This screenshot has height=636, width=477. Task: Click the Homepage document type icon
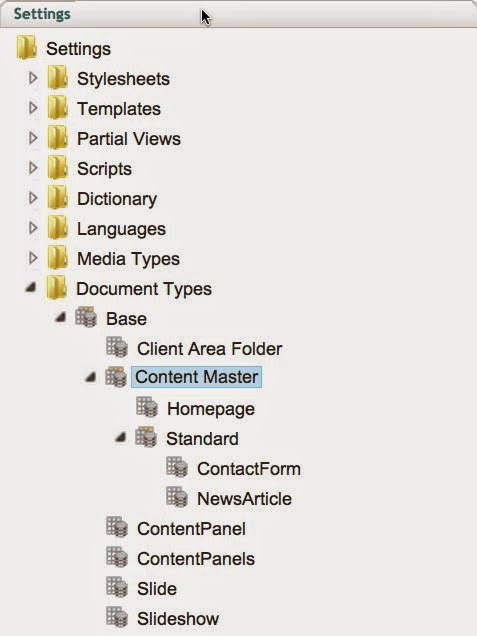tap(147, 407)
